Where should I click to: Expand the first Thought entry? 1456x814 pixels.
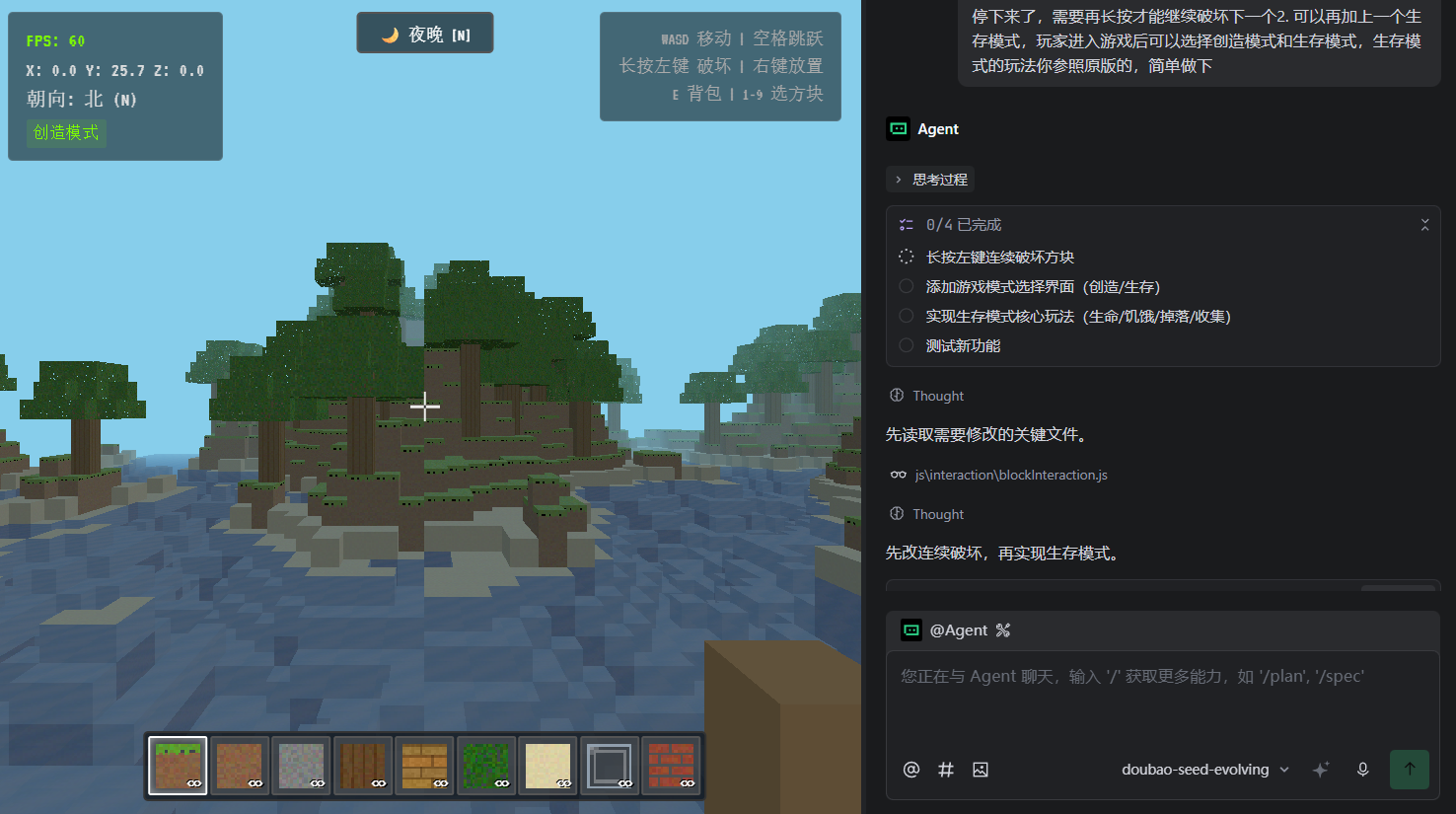(927, 396)
